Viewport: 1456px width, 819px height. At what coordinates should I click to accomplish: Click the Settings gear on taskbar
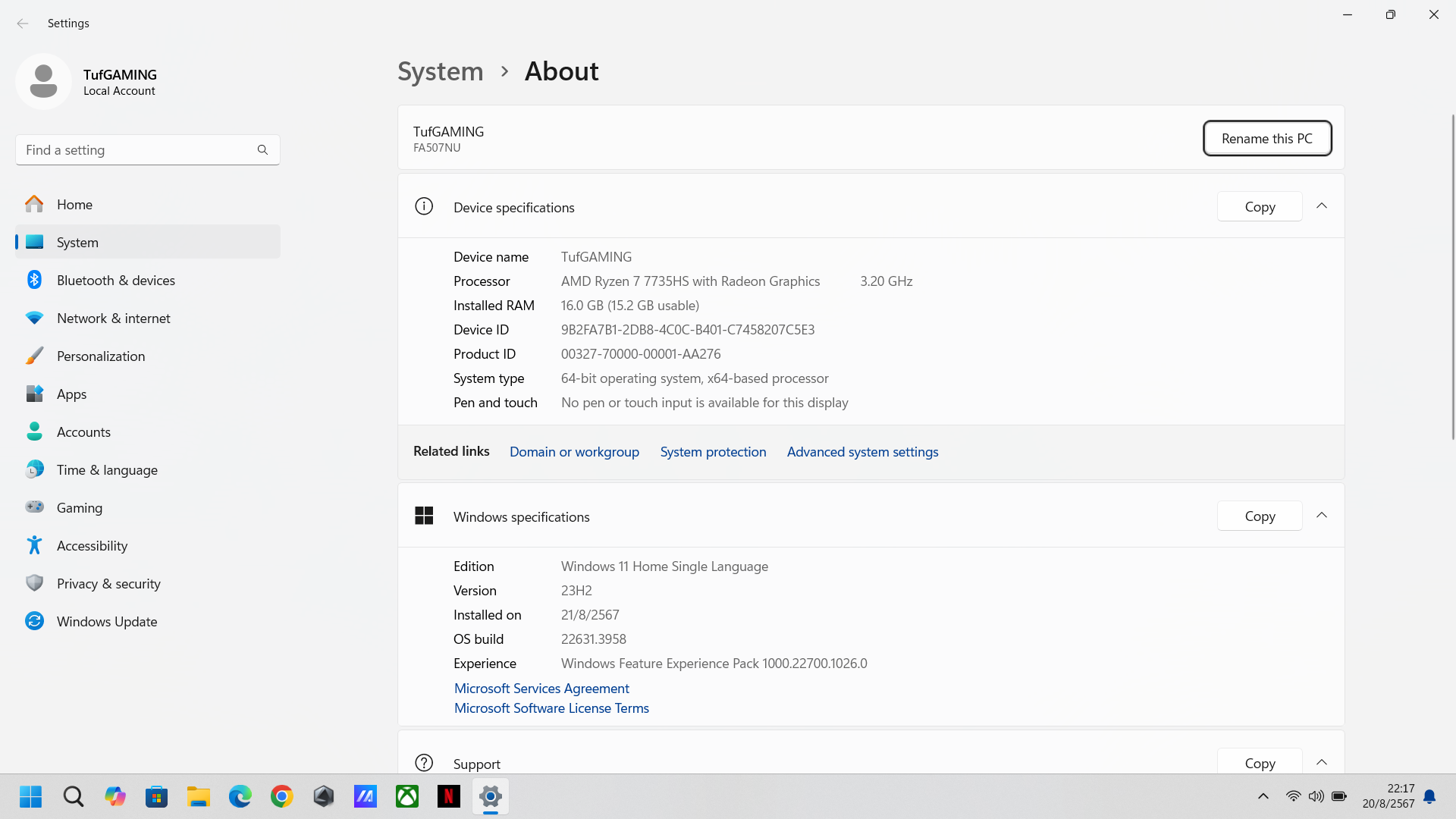click(491, 796)
